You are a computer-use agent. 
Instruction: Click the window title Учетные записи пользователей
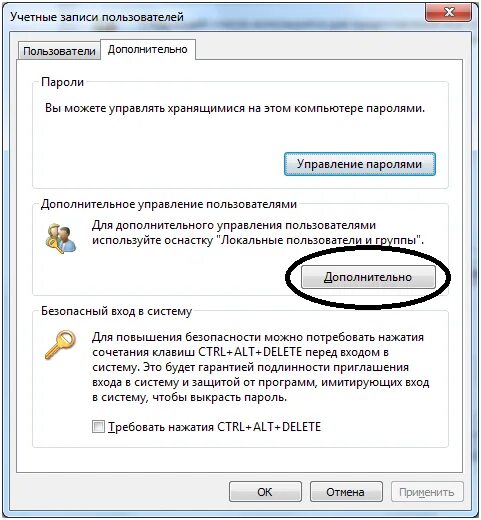97,17
